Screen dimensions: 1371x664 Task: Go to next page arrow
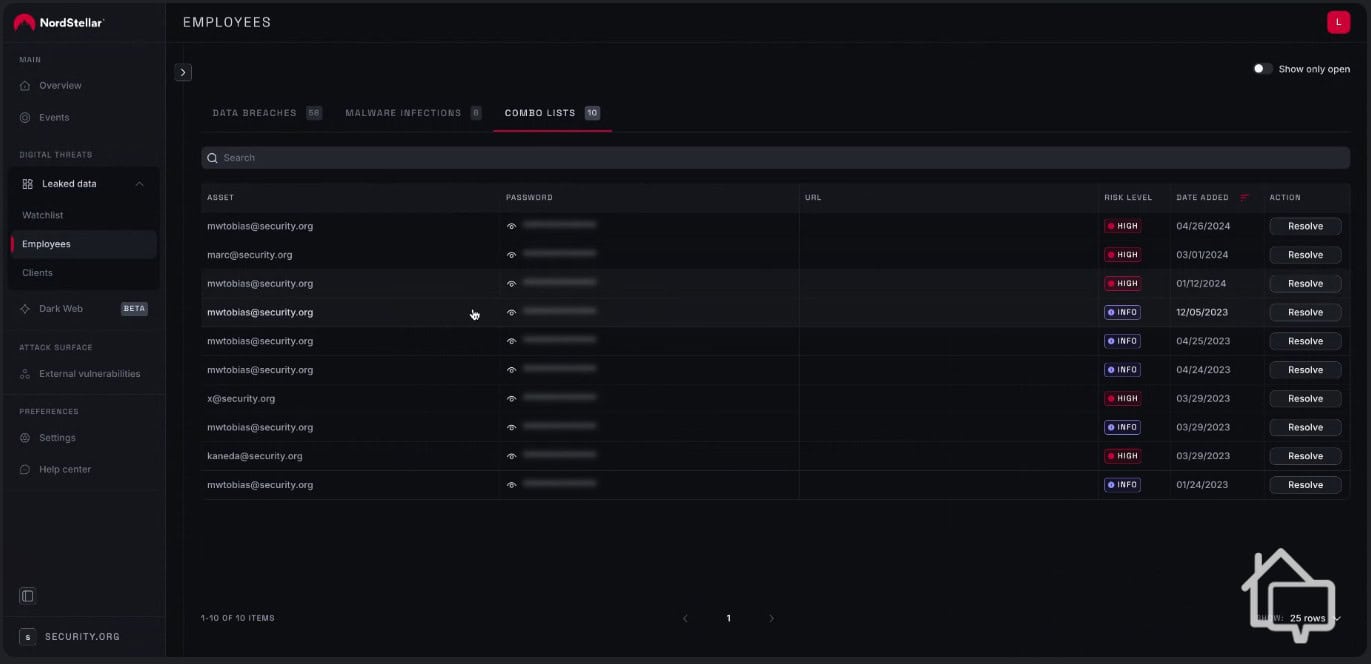[771, 619]
